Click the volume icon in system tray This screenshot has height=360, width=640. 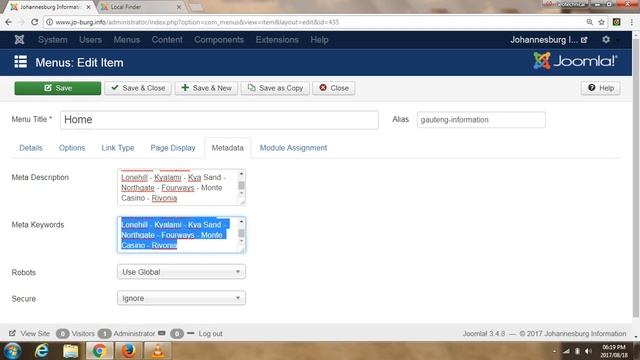(x=588, y=351)
